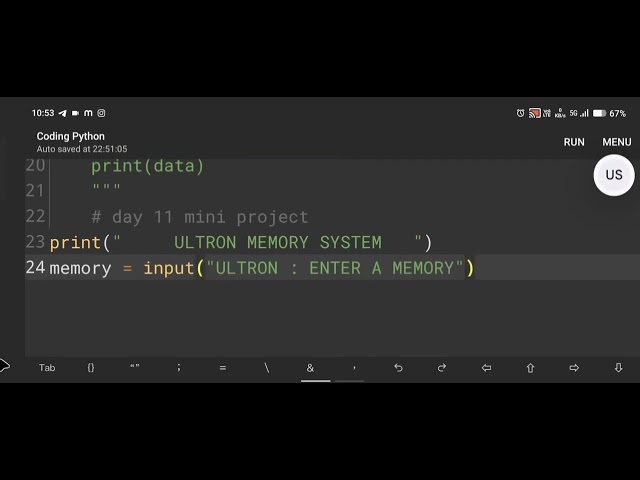Move cursor right with arrow icon
The width and height of the screenshot is (640, 480).
tap(574, 368)
